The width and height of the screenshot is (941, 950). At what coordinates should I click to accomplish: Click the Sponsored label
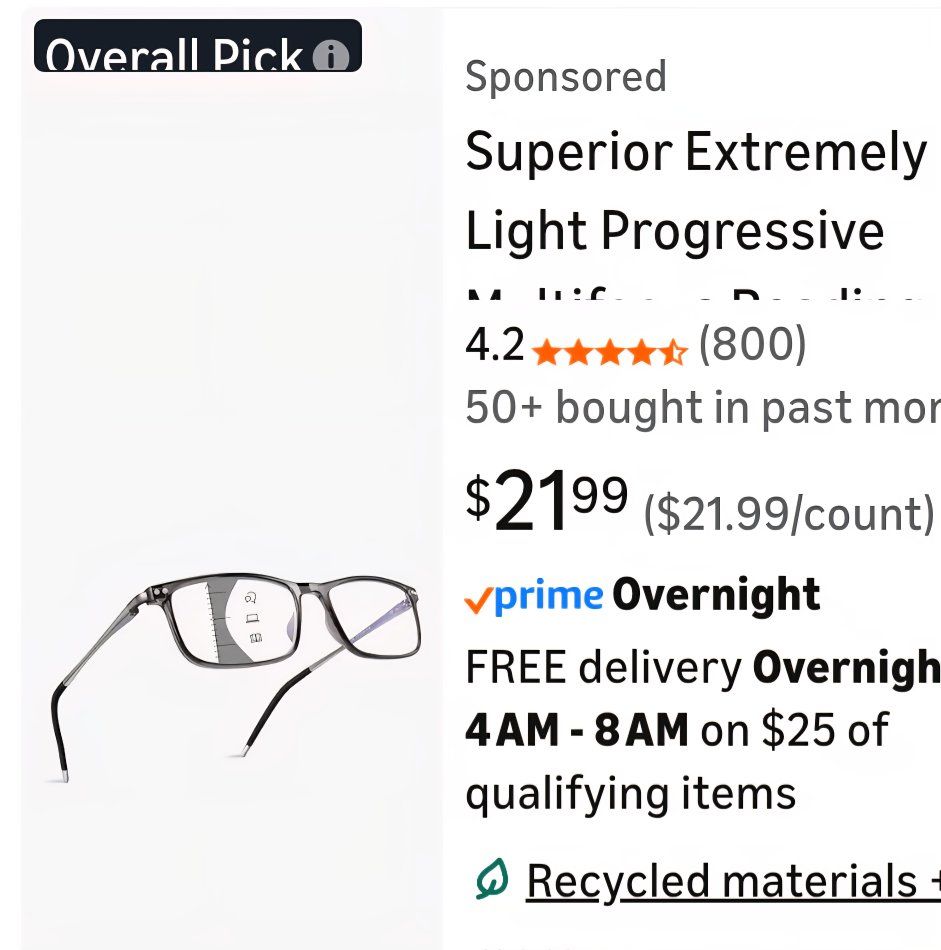click(x=566, y=77)
